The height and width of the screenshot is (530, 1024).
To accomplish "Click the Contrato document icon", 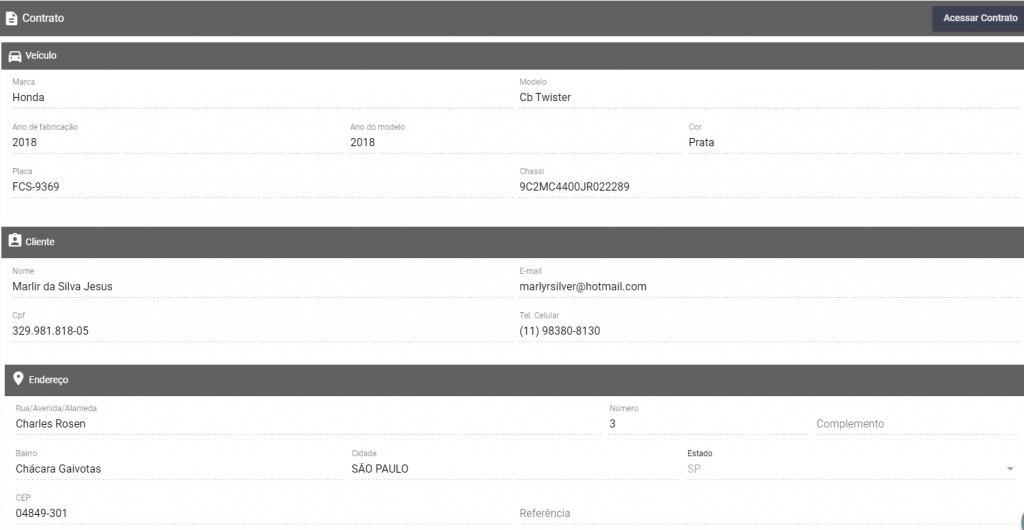I will tap(10, 18).
